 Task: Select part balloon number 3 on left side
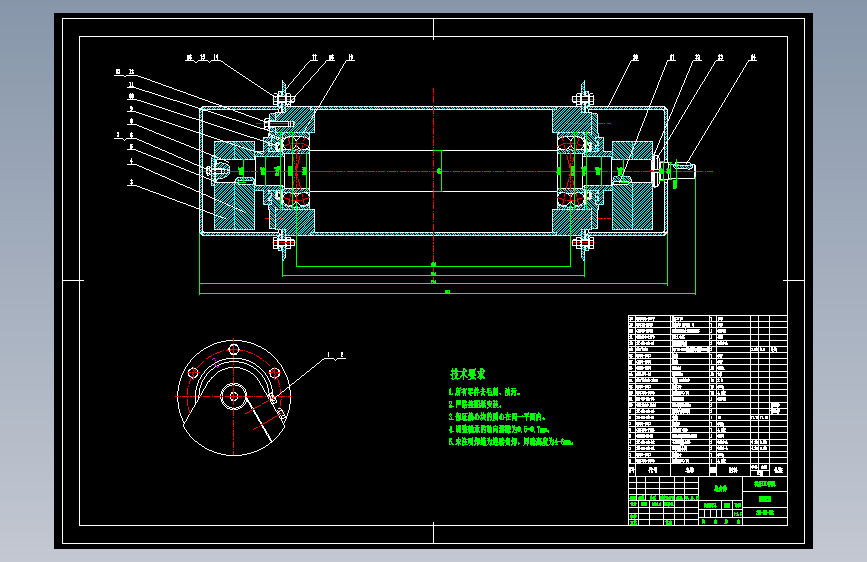coord(131,182)
